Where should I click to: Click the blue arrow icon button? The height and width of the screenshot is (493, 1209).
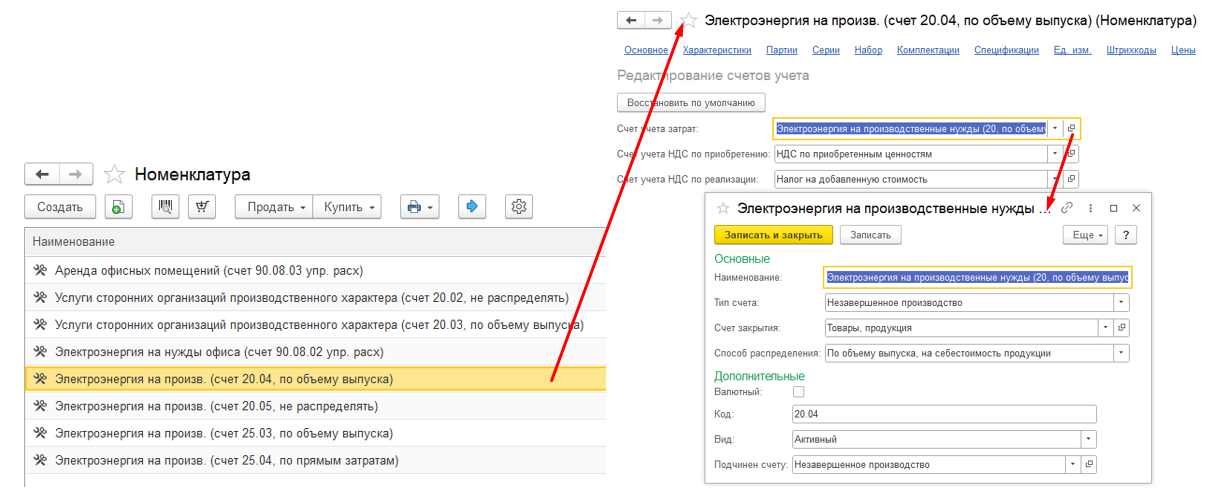pos(472,207)
